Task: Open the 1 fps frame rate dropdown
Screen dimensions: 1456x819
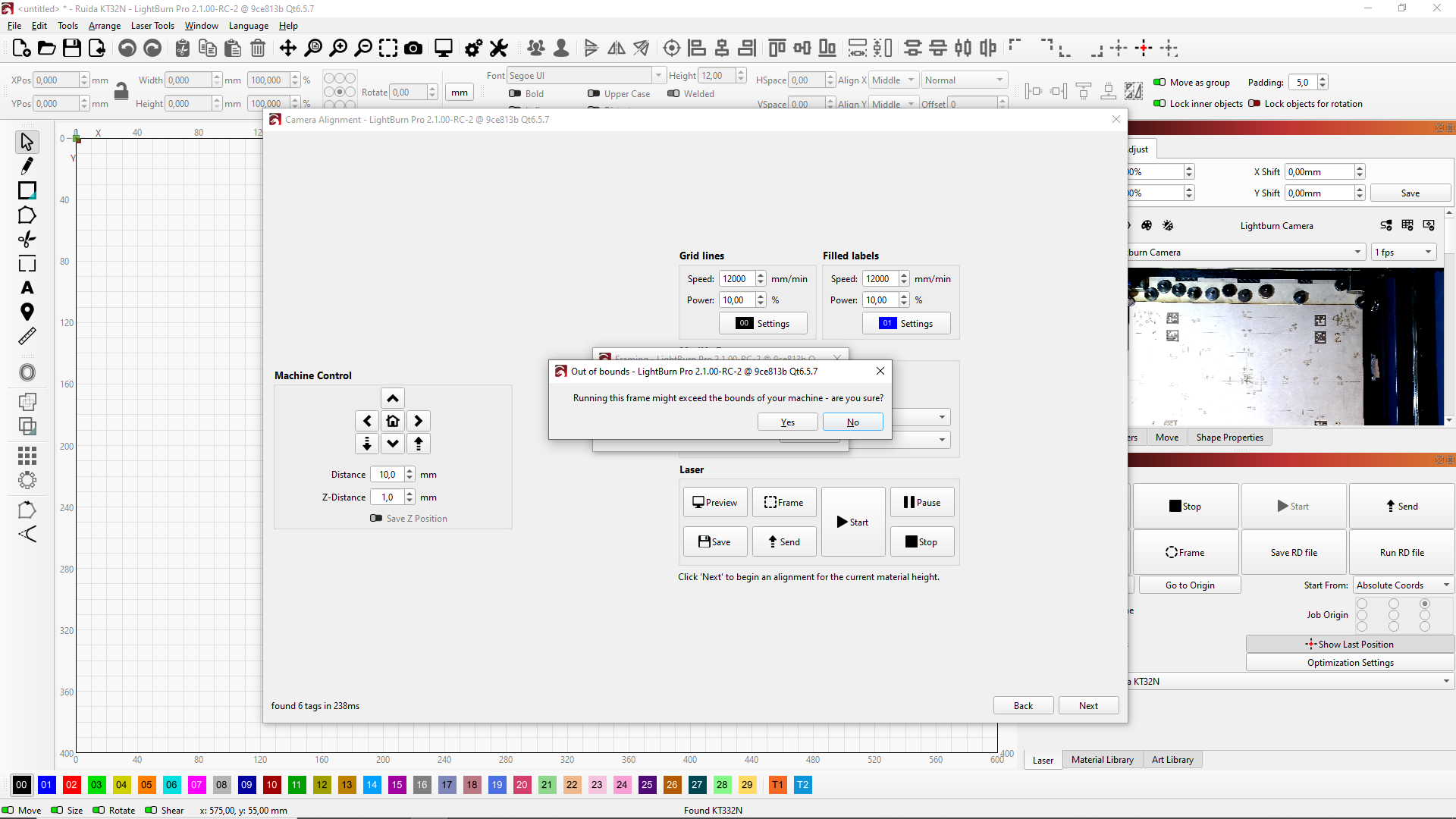Action: 1404,253
